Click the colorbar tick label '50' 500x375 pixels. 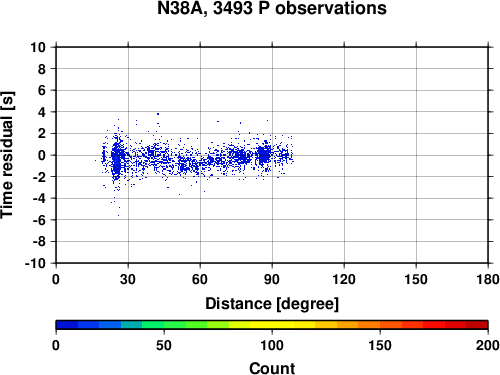[x=164, y=345]
